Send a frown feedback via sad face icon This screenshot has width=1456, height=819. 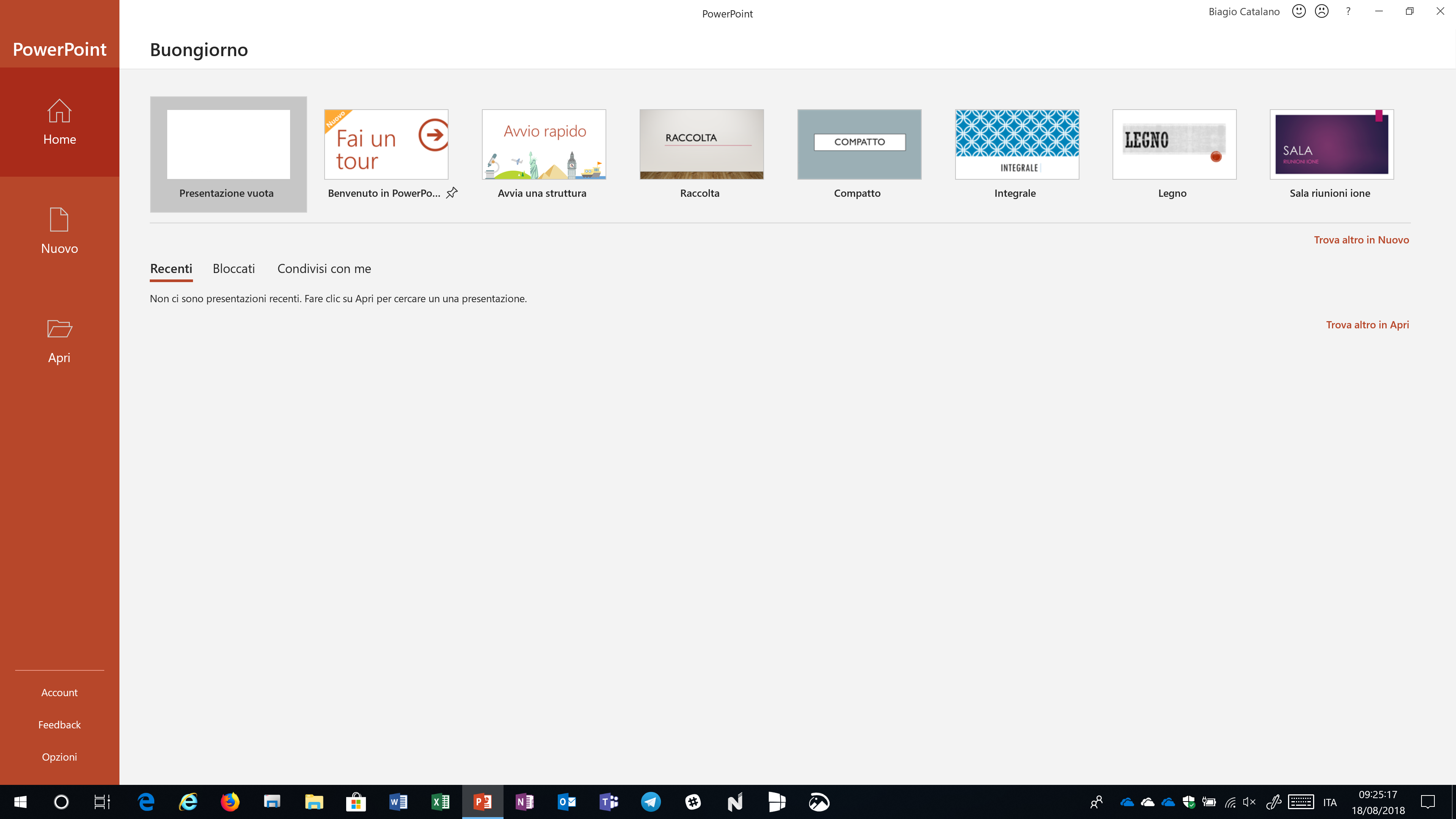pos(1321,11)
